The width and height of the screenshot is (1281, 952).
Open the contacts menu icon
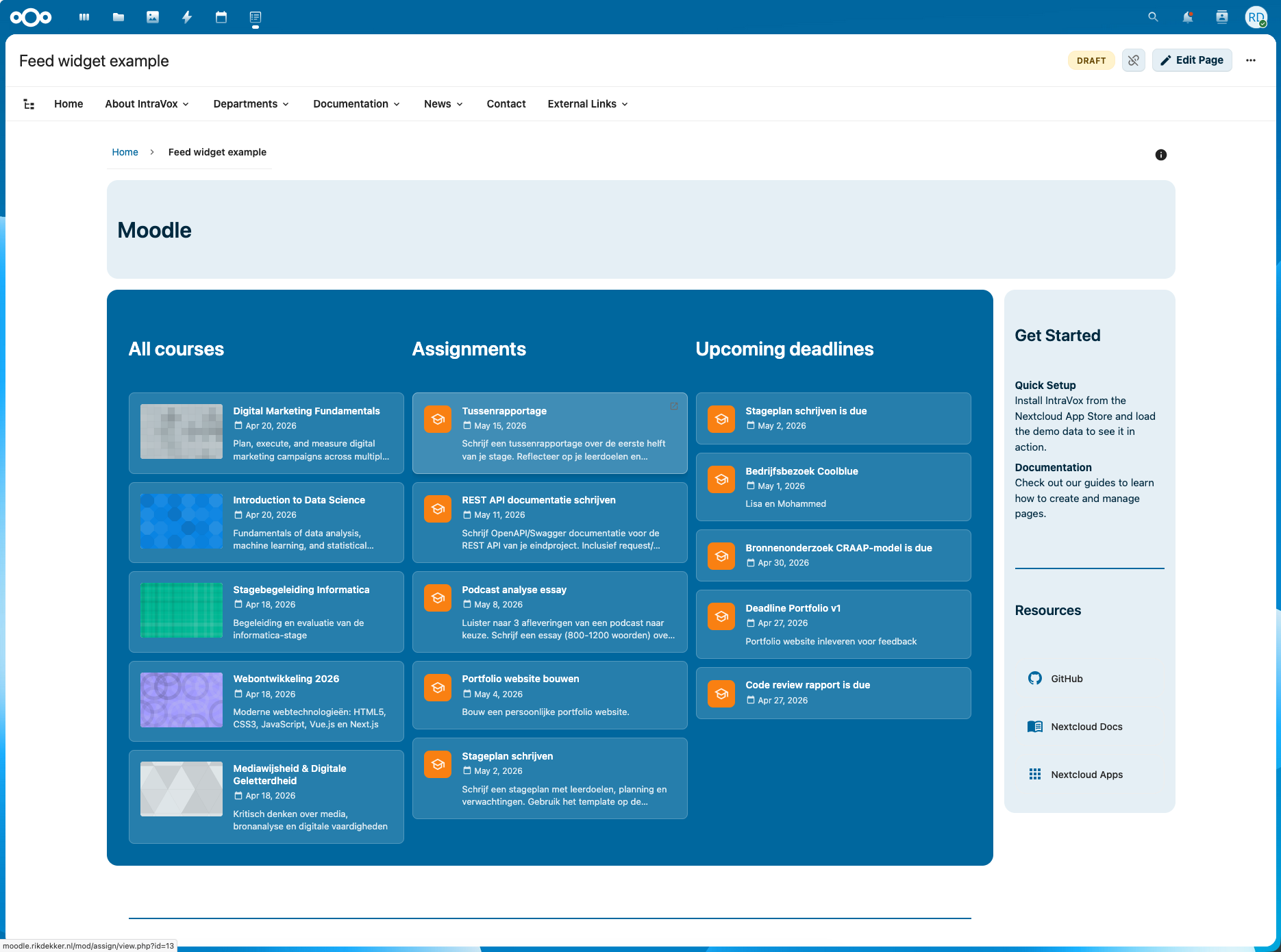click(1222, 17)
